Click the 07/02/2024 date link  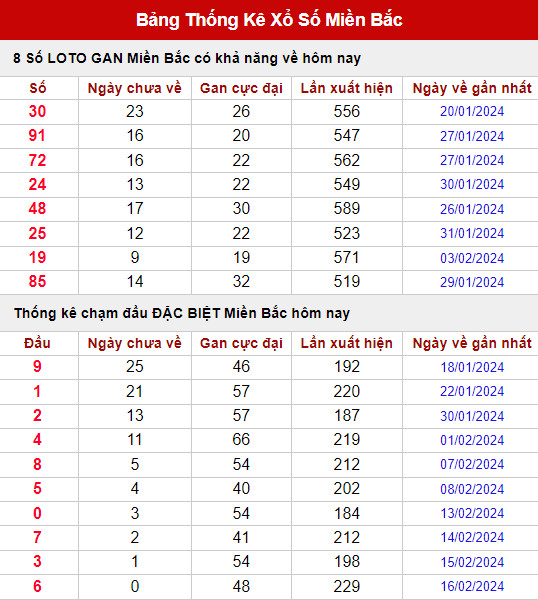[472, 465]
